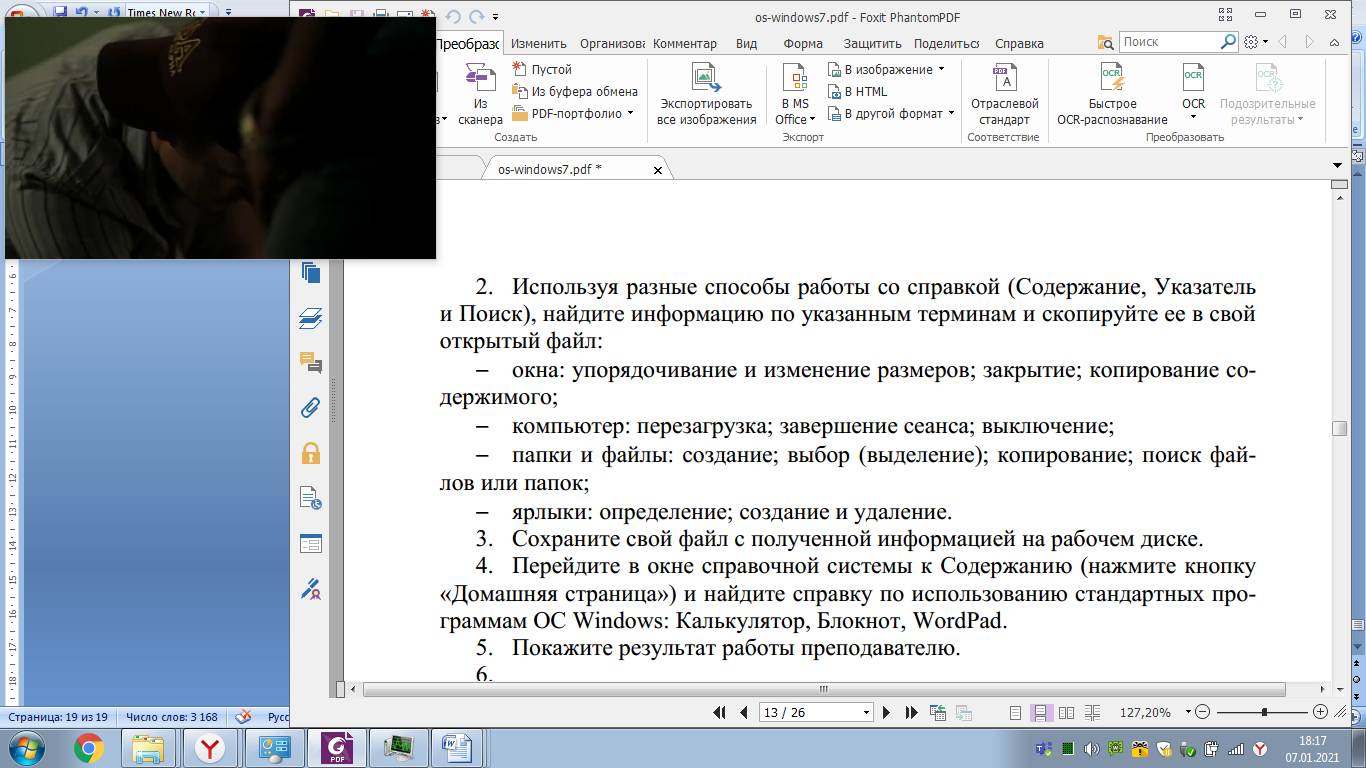The height and width of the screenshot is (768, 1366).
Task: Select single page view mode
Action: pos(1015,712)
